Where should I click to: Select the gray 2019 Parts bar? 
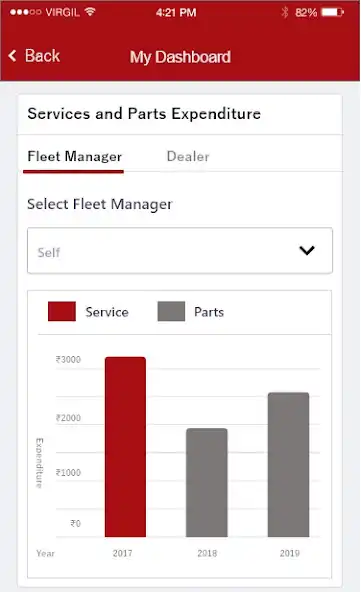tap(288, 465)
